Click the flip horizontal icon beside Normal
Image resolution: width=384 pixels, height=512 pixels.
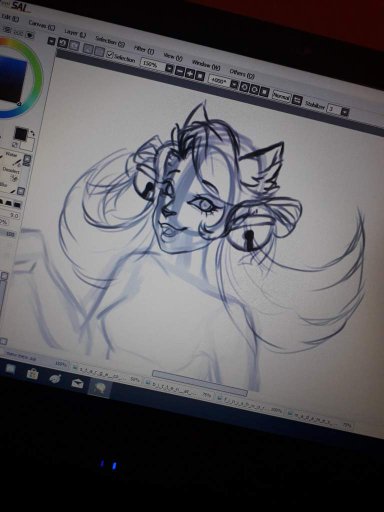pyautogui.click(x=297, y=100)
